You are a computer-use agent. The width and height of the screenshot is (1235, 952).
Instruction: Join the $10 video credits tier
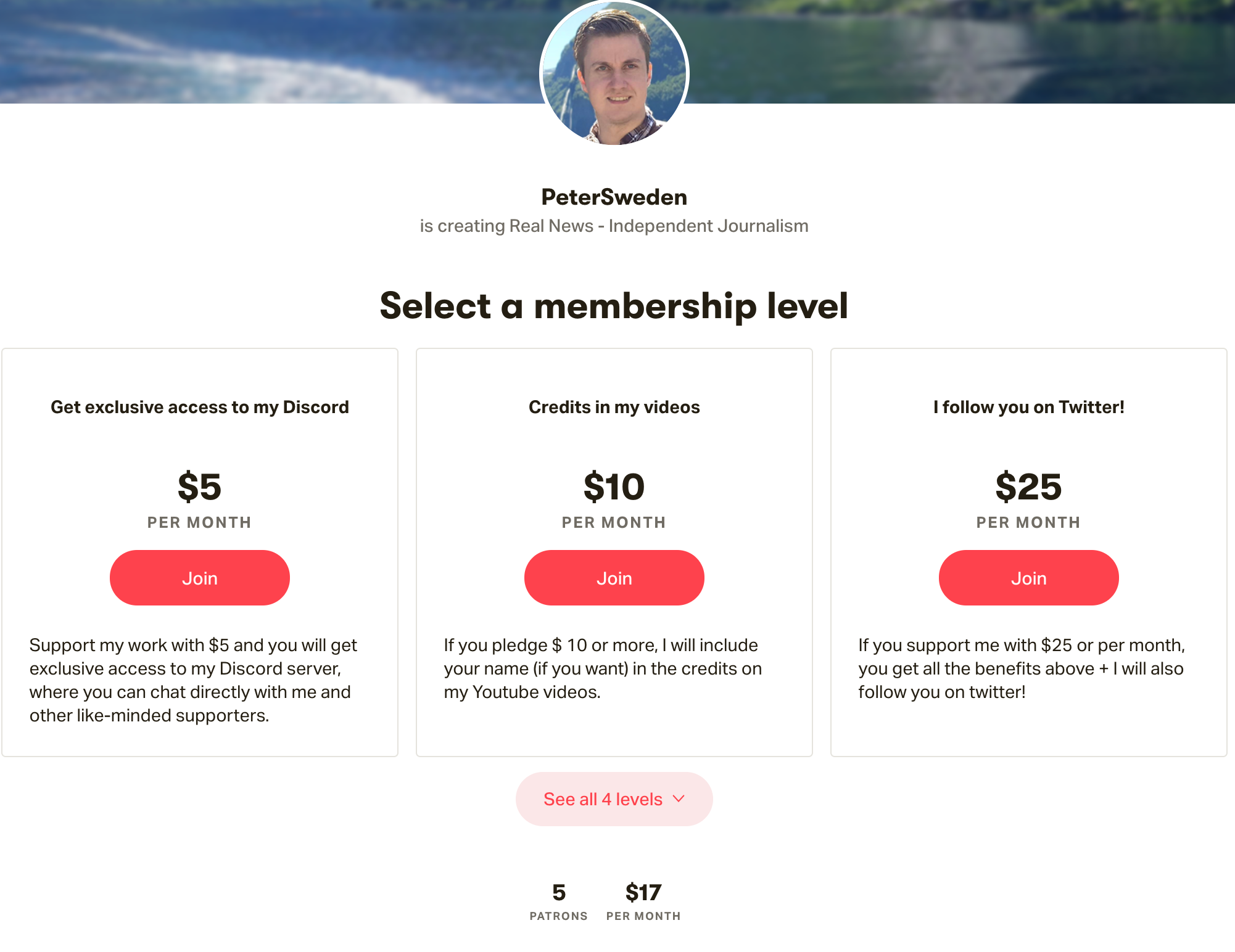click(x=614, y=578)
